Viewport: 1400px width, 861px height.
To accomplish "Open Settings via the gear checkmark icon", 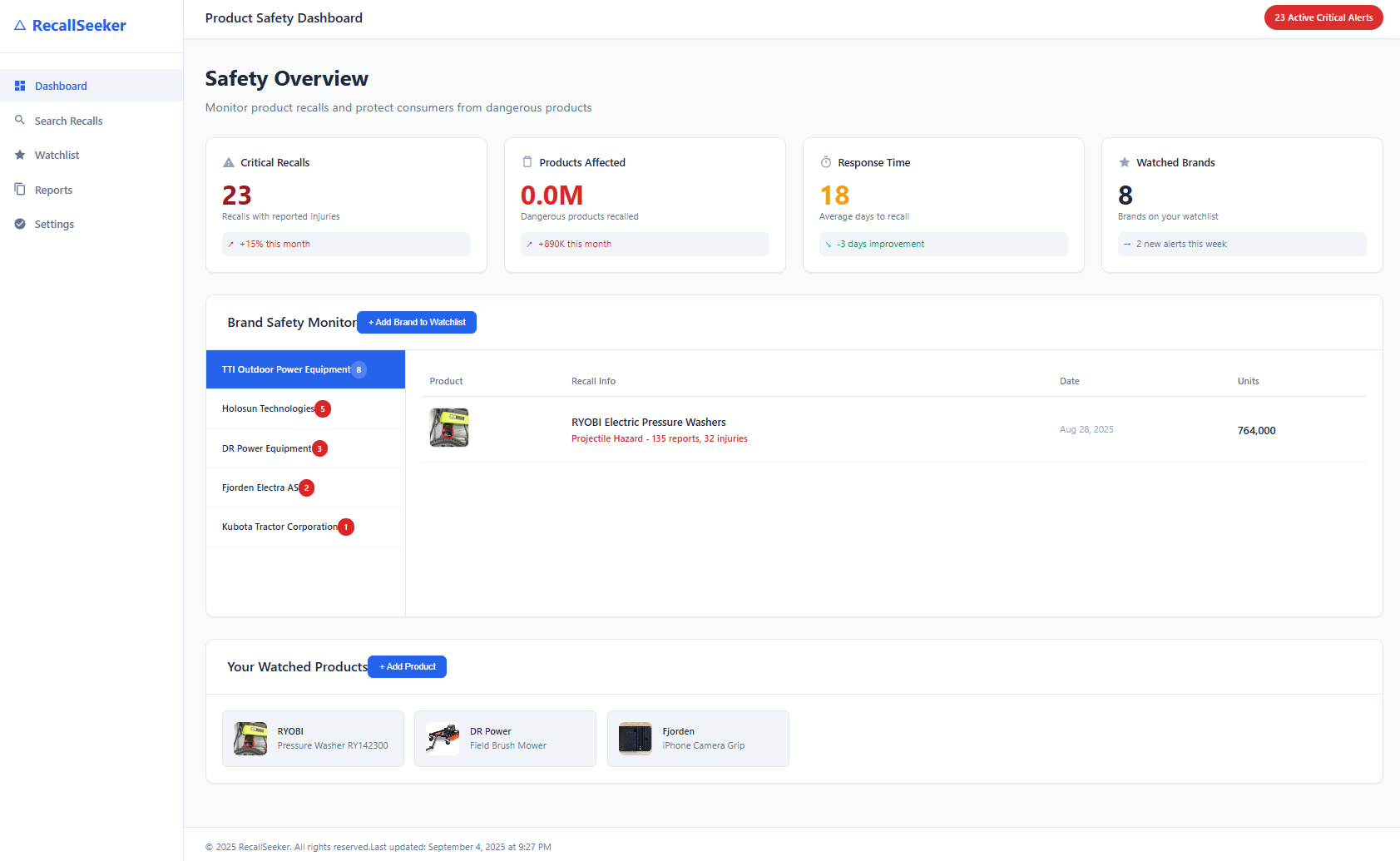I will (x=19, y=224).
